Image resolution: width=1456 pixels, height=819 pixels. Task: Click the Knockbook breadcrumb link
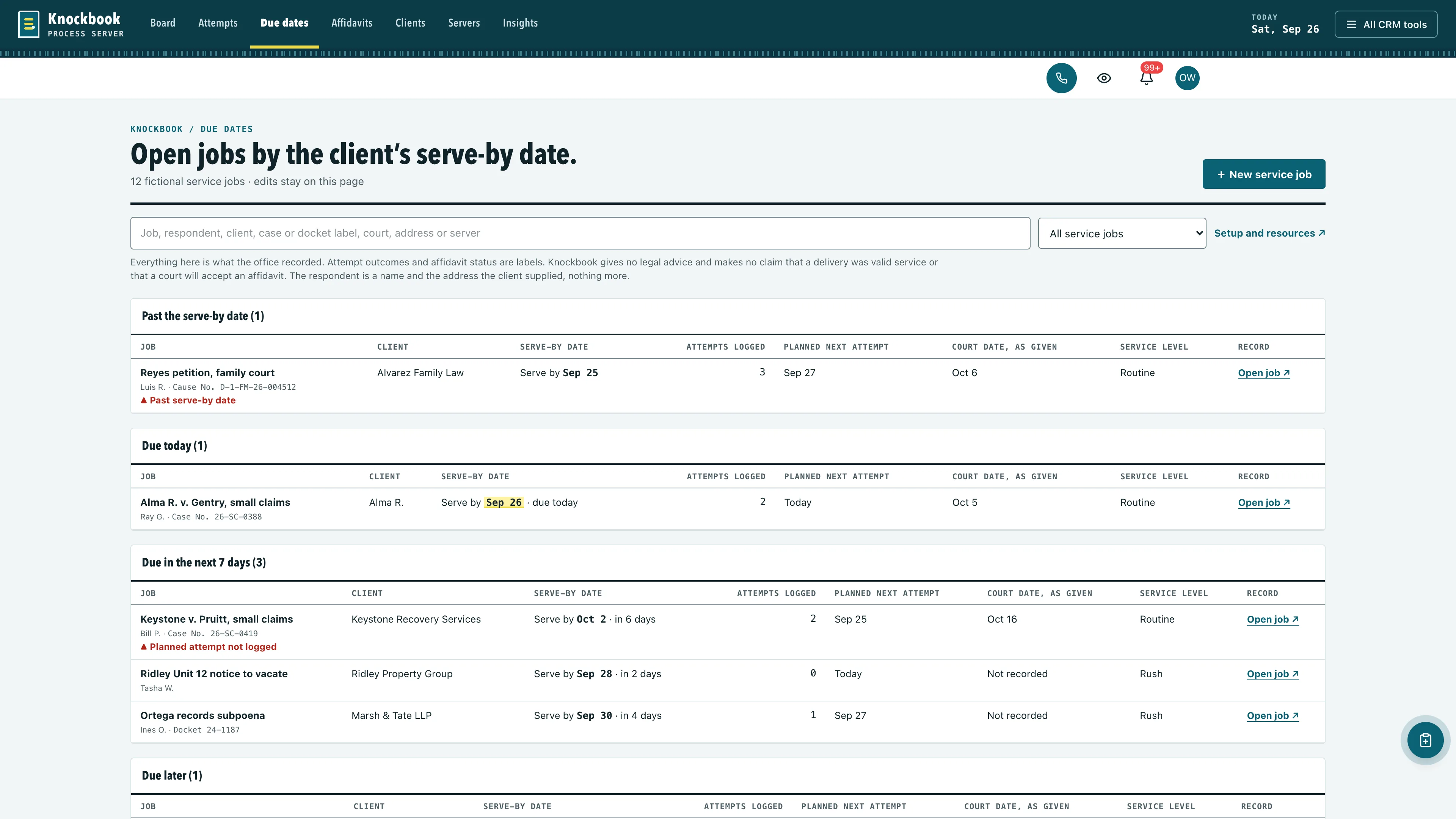click(157, 129)
